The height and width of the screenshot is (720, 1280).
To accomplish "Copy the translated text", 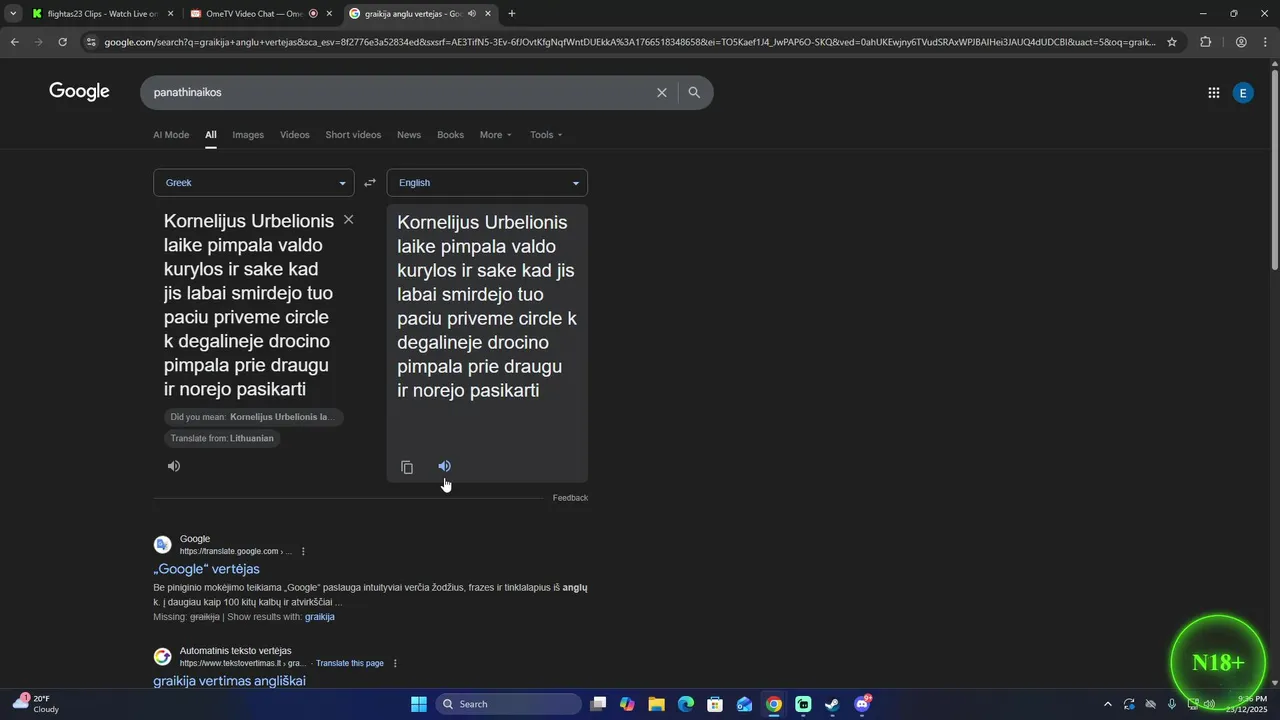I will pos(407,467).
